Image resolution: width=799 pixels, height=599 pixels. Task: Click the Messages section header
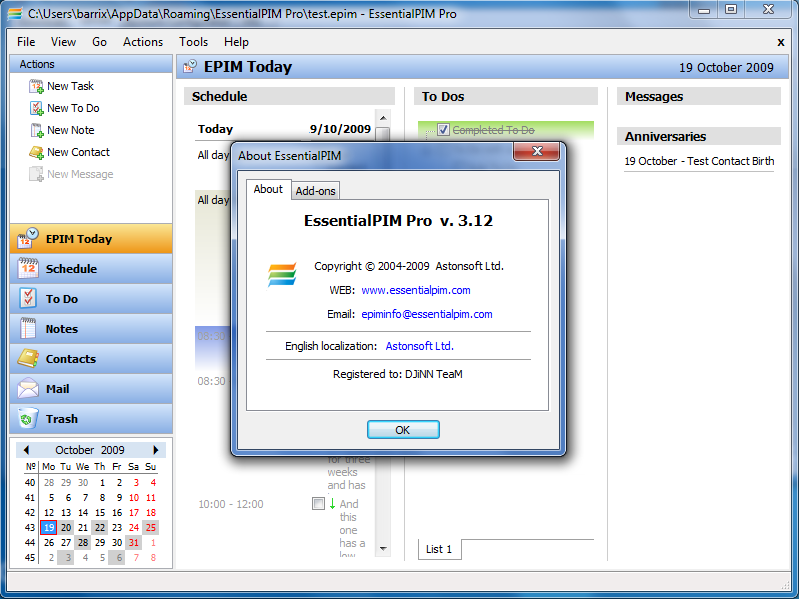point(699,96)
